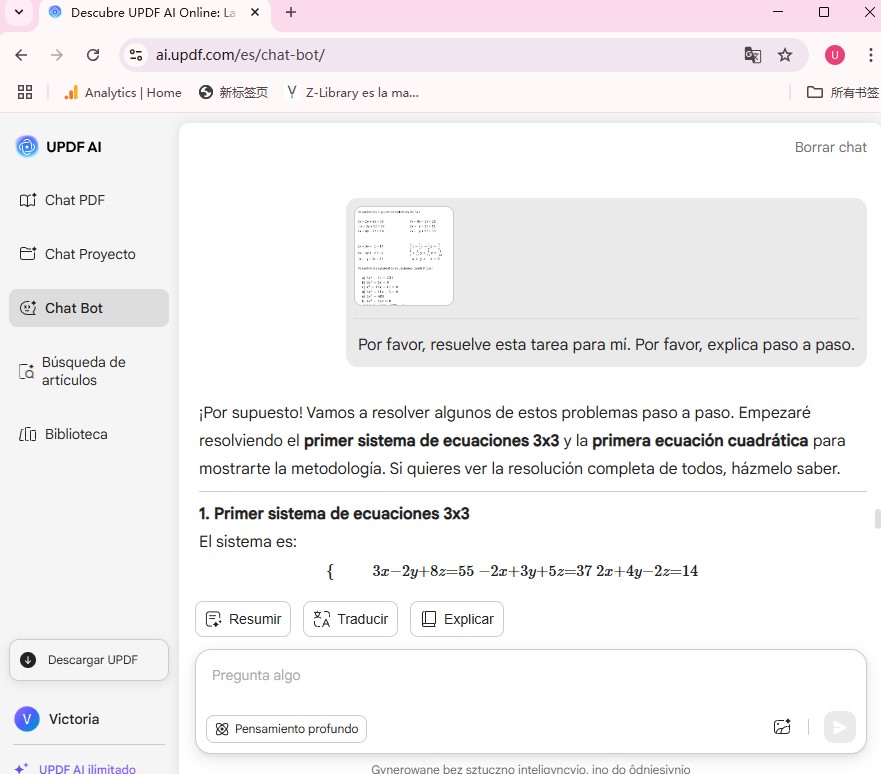The height and width of the screenshot is (774, 881).
Task: Click the UPDF AI logo icon
Action: (x=26, y=147)
